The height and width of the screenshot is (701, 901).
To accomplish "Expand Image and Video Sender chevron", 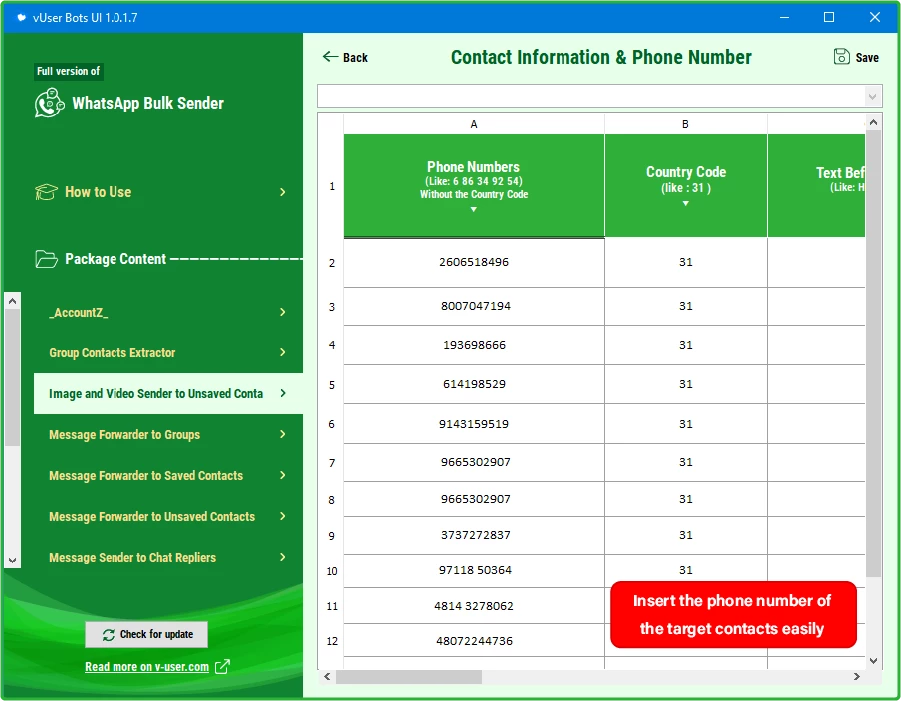I will point(283,393).
